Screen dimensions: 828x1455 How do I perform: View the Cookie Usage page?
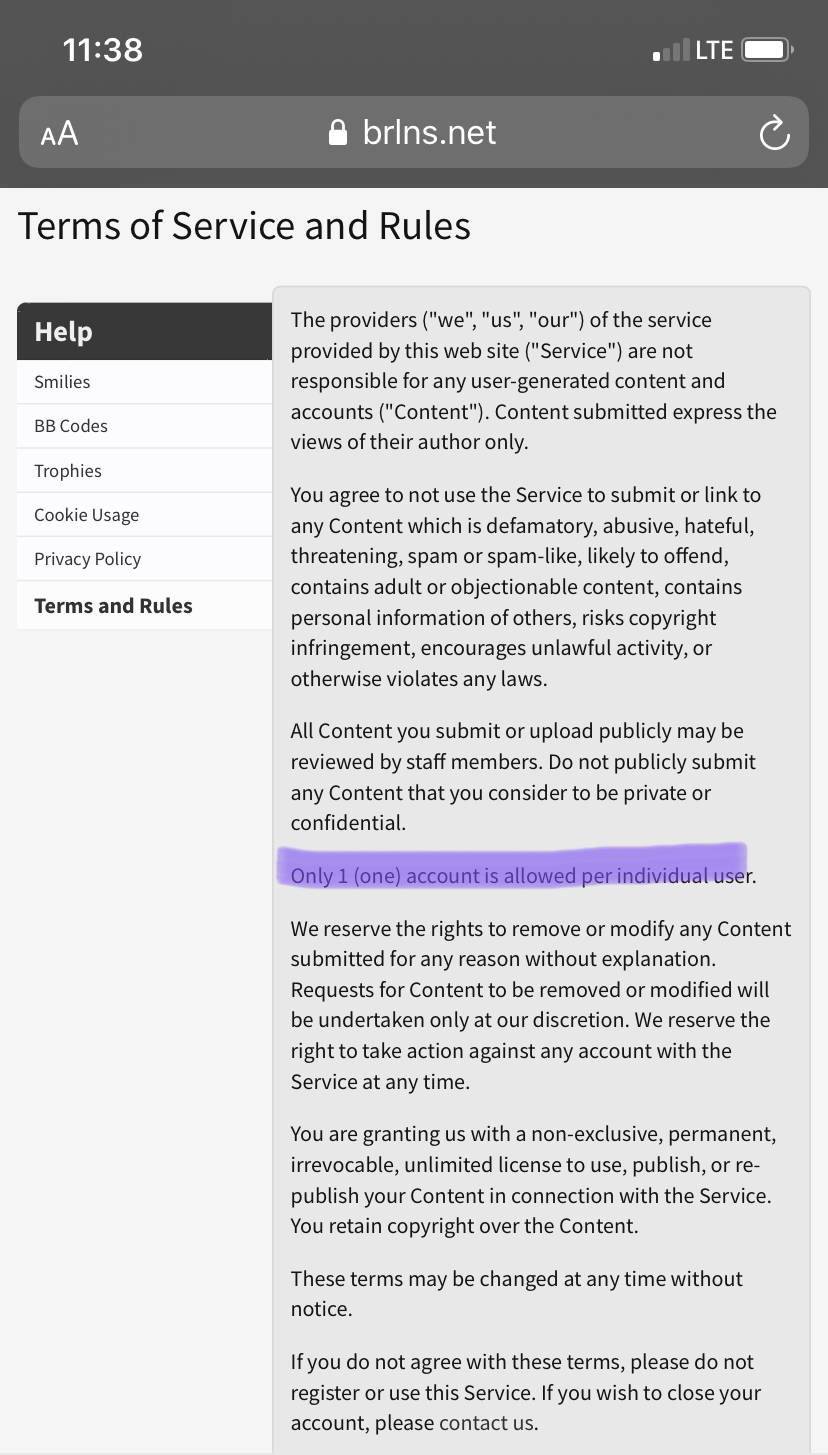144,515
